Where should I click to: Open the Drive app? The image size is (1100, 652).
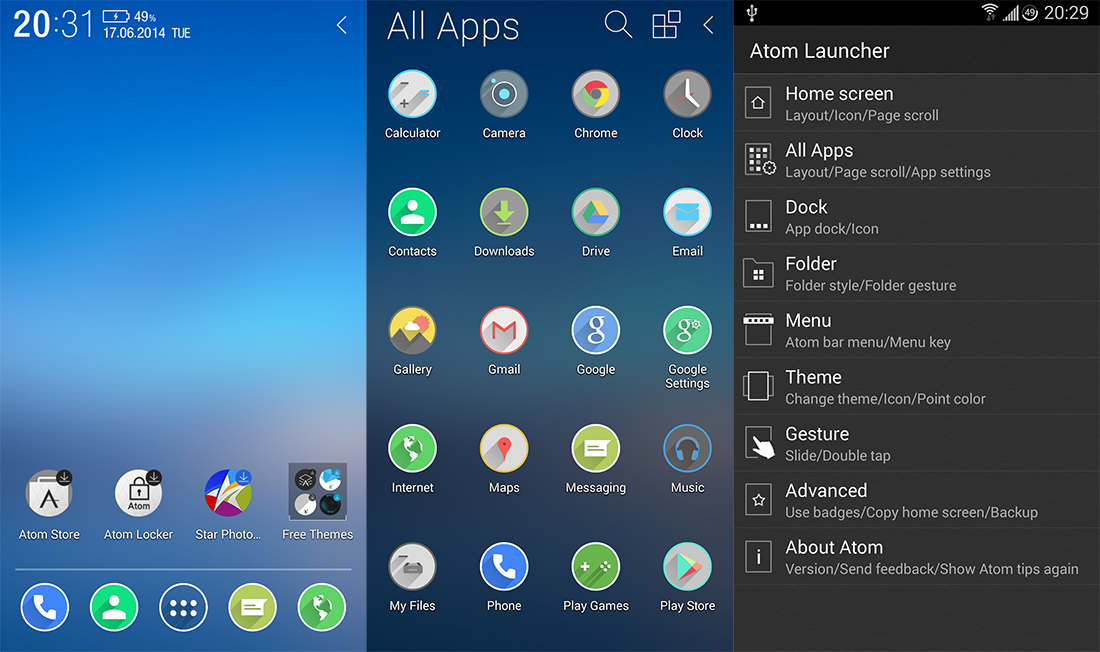tap(595, 213)
